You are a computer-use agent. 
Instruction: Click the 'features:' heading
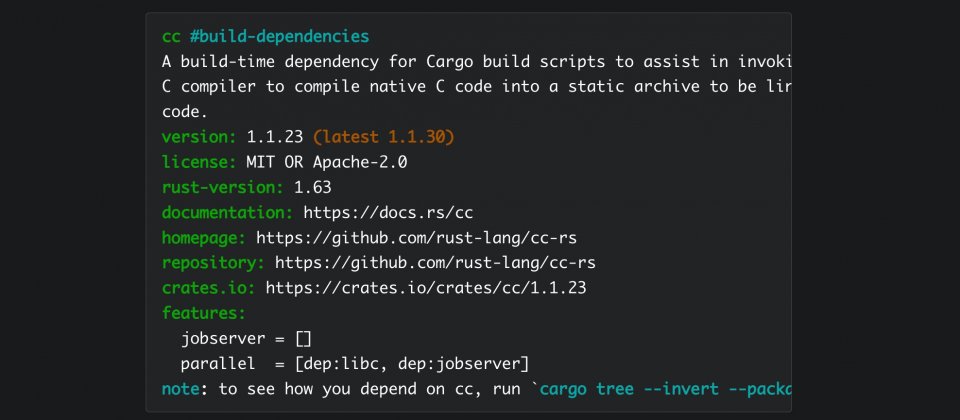tap(204, 313)
